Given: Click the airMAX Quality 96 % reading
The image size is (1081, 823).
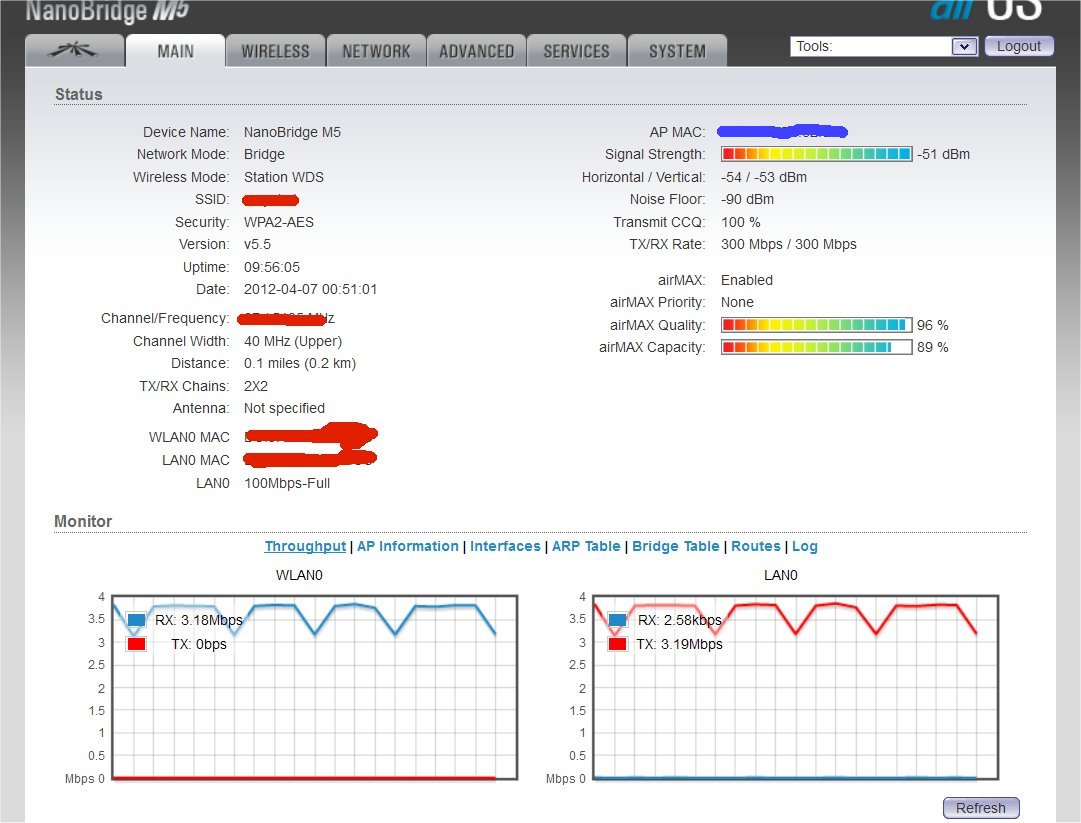Looking at the screenshot, I should pos(932,325).
